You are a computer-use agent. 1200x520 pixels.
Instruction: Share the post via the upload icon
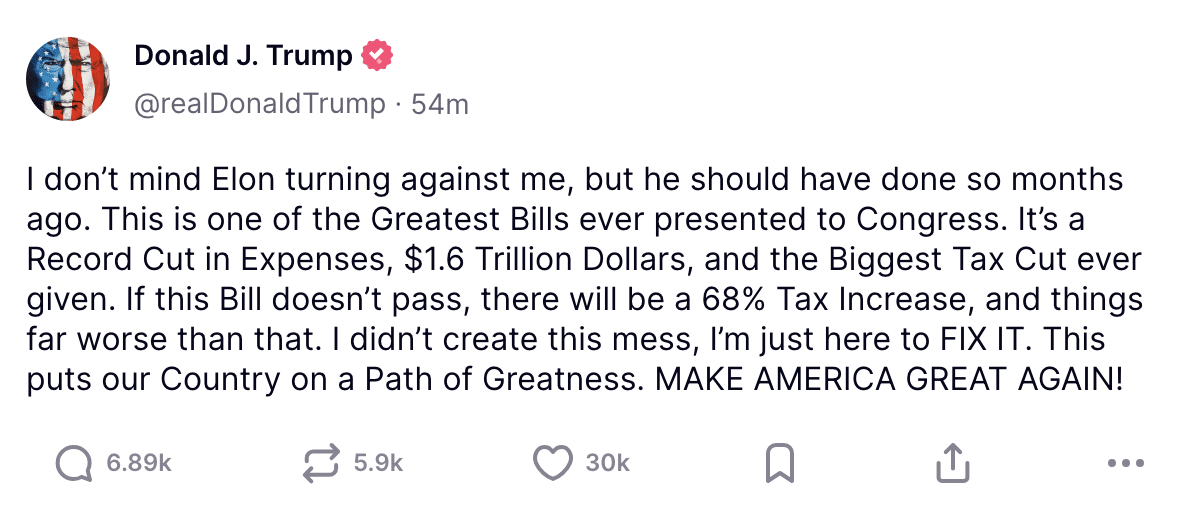951,462
